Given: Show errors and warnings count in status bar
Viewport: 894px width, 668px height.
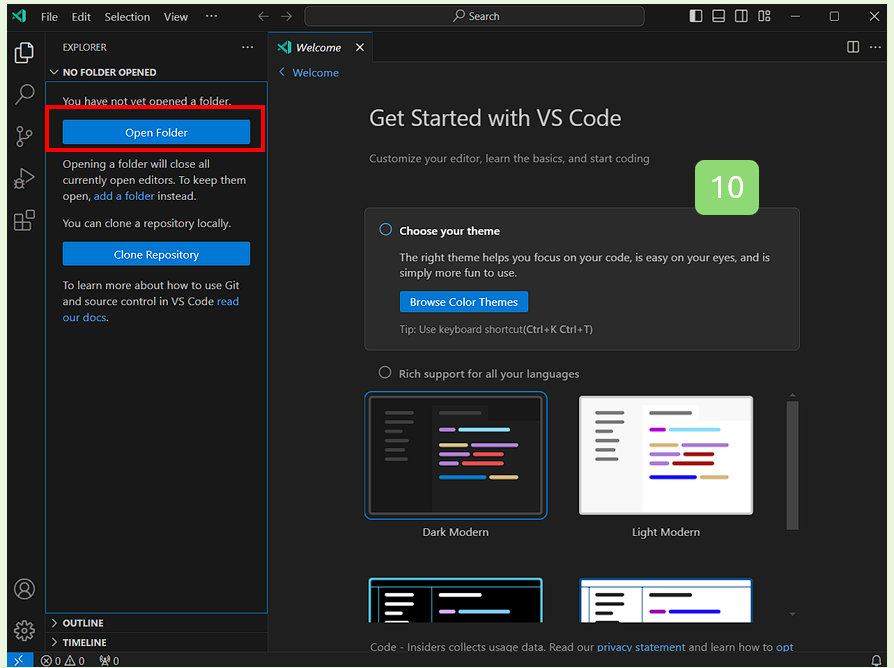Looking at the screenshot, I should point(63,661).
